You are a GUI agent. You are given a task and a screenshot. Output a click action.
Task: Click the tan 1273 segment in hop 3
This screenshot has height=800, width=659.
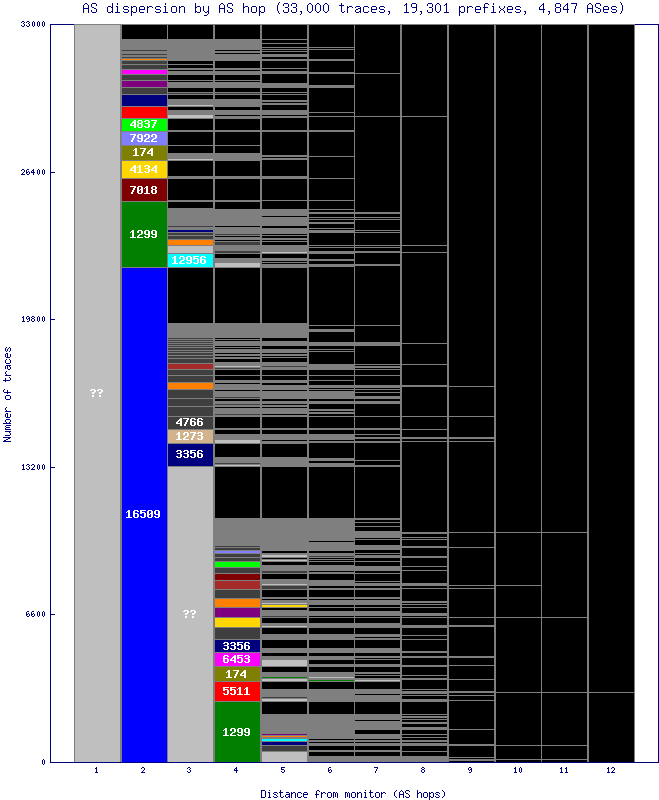tap(190, 436)
